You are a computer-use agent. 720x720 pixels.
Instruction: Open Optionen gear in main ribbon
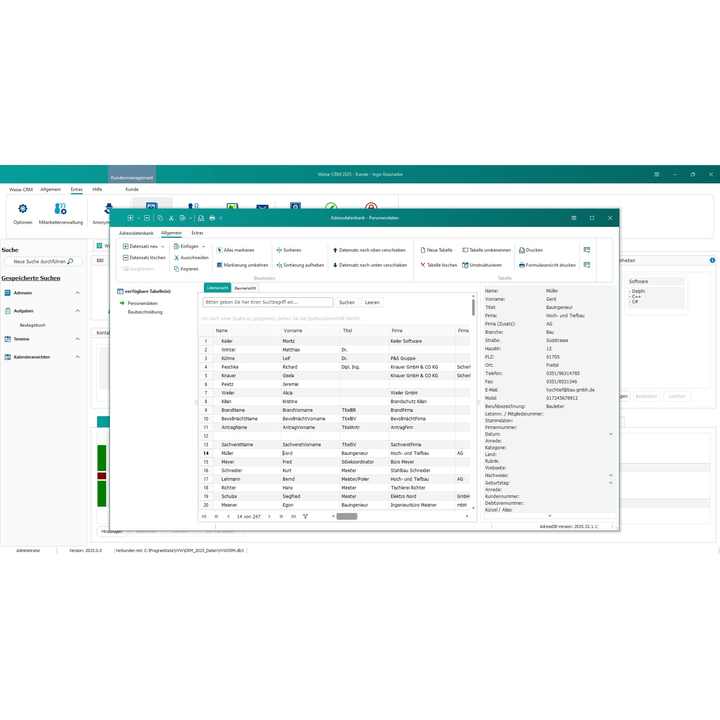click(x=22, y=209)
